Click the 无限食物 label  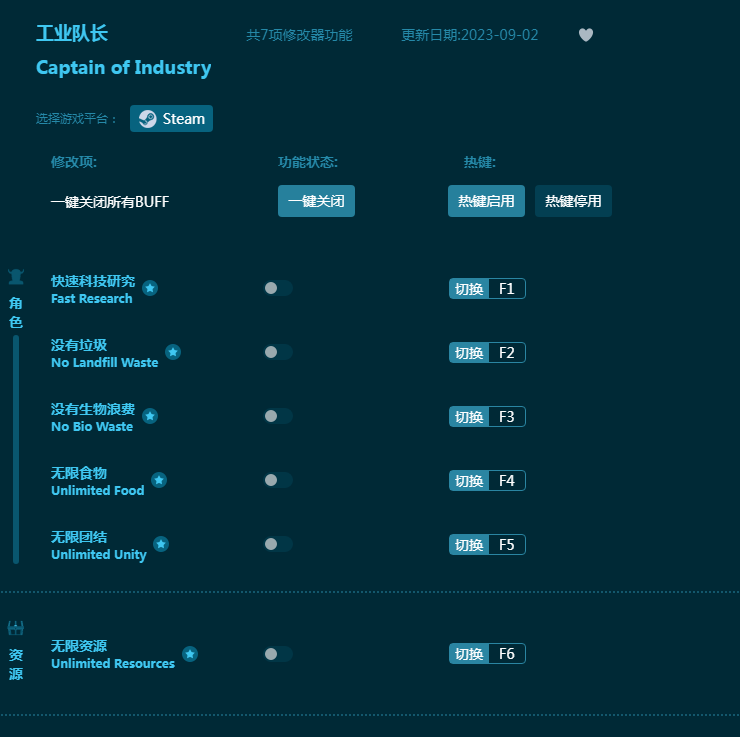79,473
